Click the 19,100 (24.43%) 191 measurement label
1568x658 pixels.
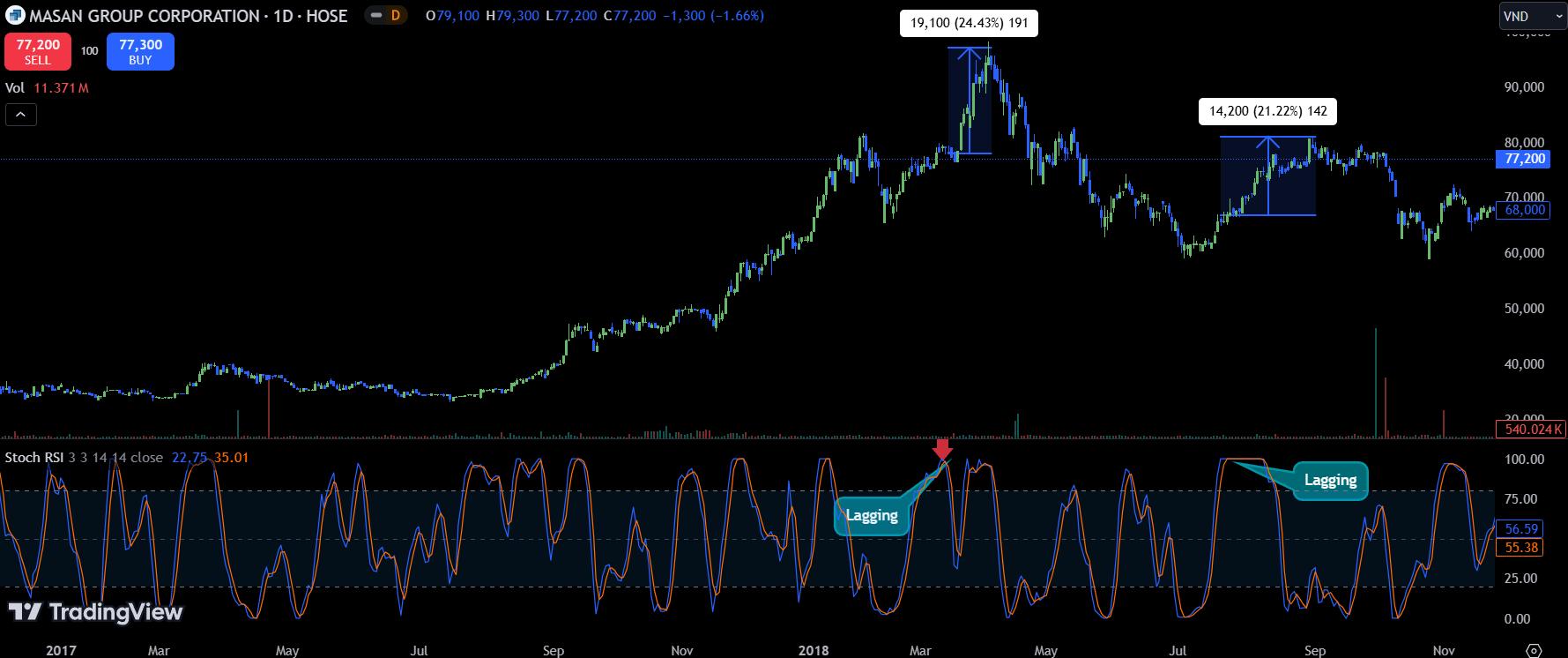tap(970, 23)
